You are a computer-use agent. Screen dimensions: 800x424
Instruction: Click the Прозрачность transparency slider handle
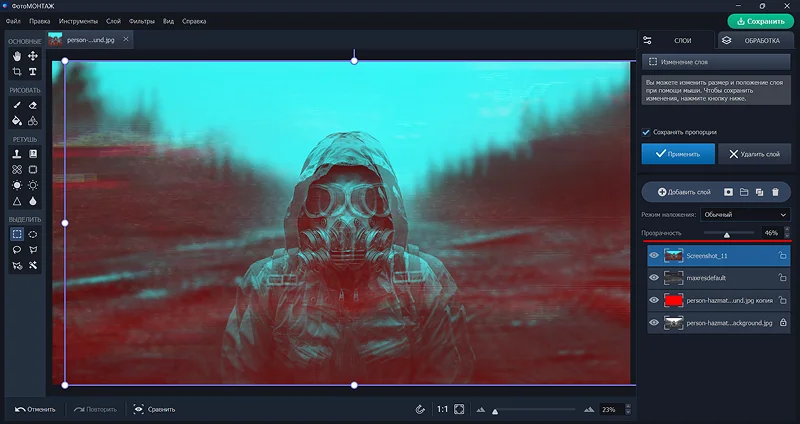tap(727, 235)
